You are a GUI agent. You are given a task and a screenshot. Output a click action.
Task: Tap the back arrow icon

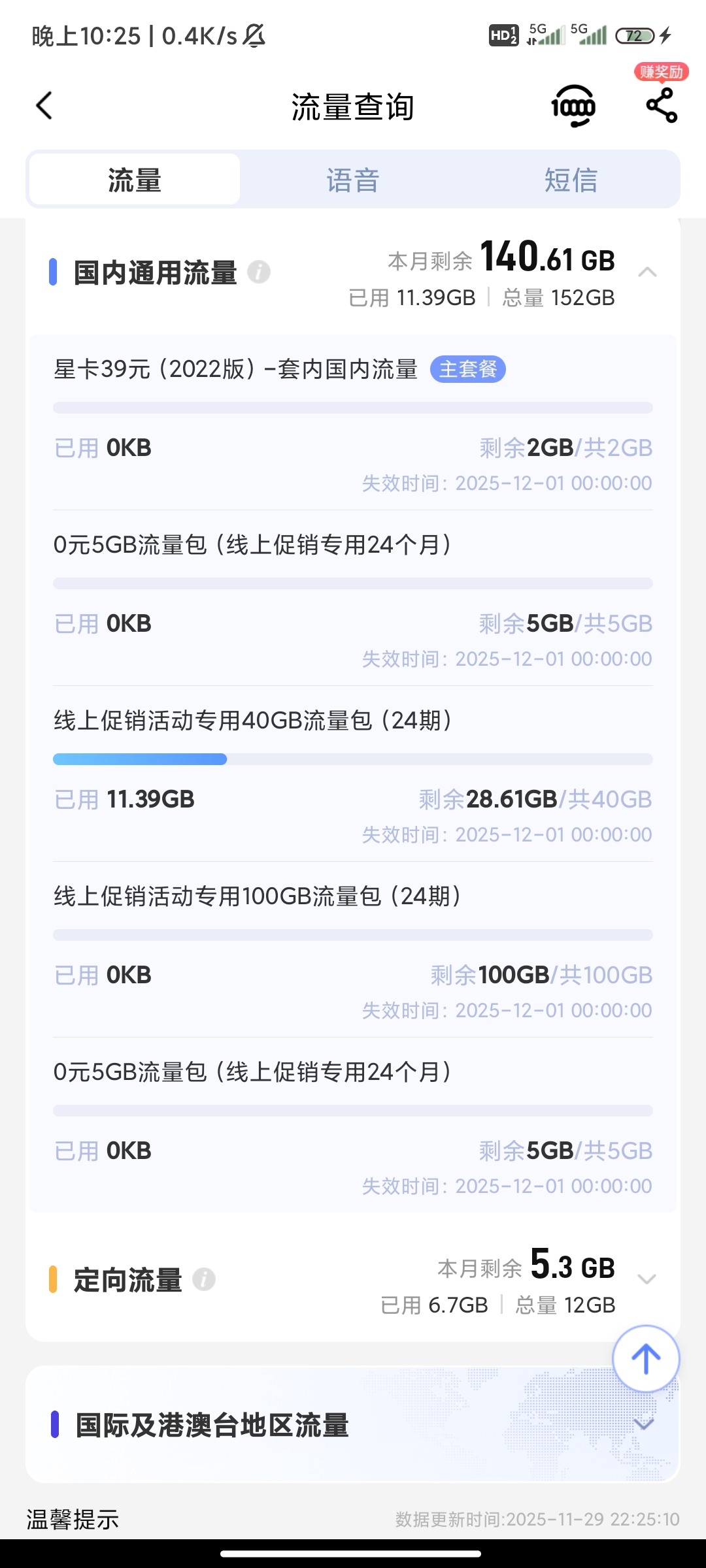44,106
